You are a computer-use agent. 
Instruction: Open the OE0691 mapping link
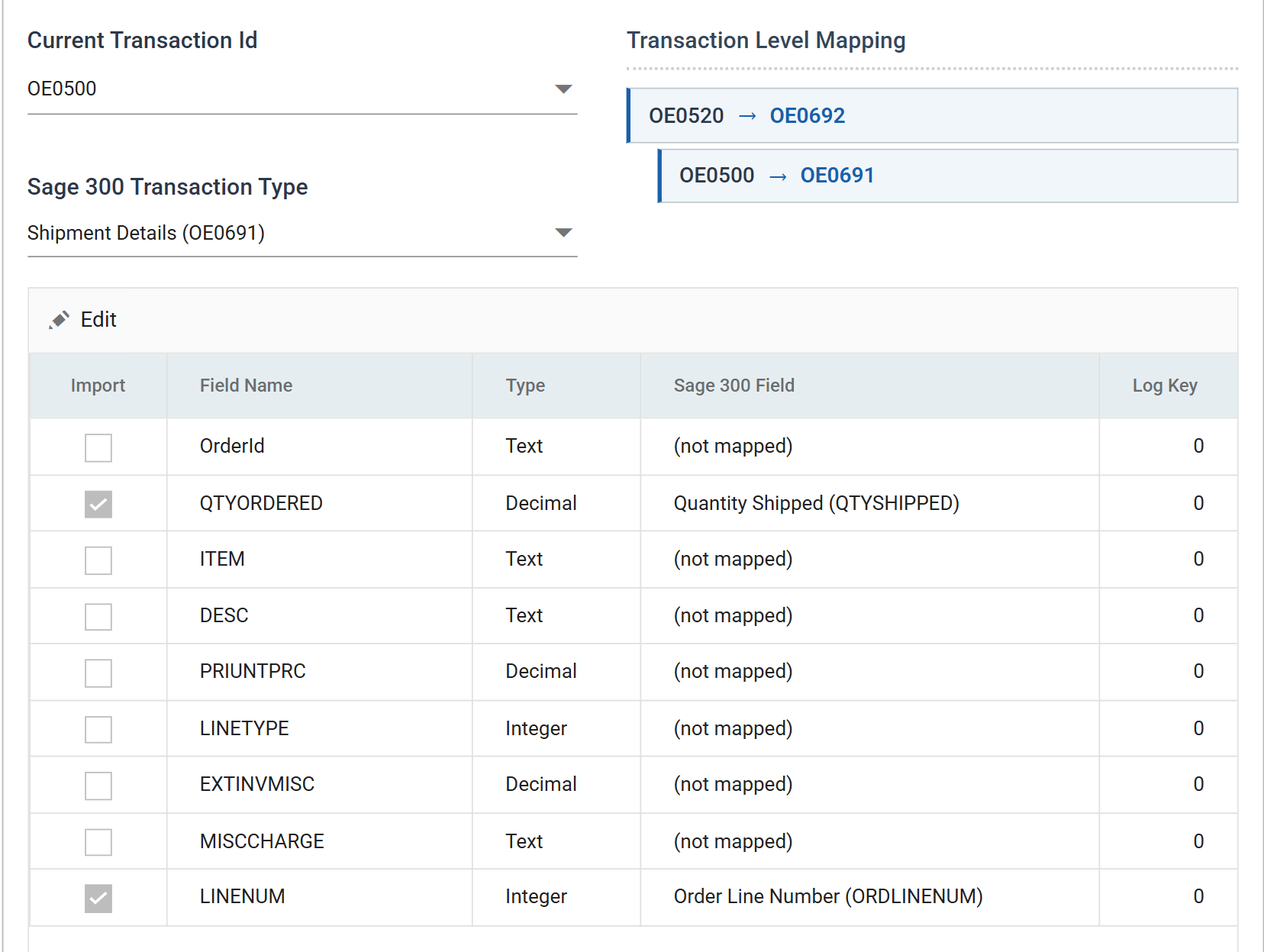(x=837, y=176)
